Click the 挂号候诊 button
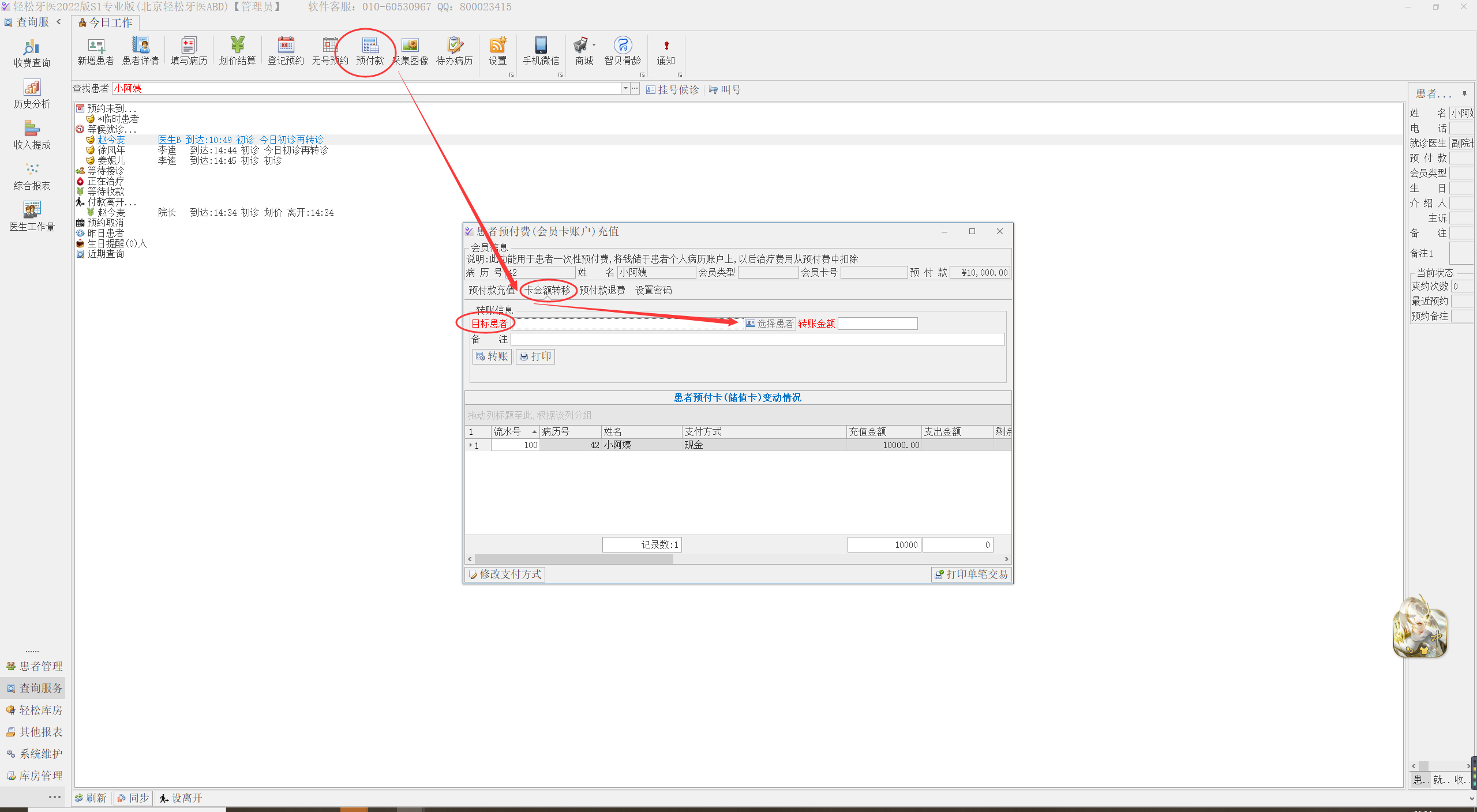1477x812 pixels. pyautogui.click(x=673, y=89)
